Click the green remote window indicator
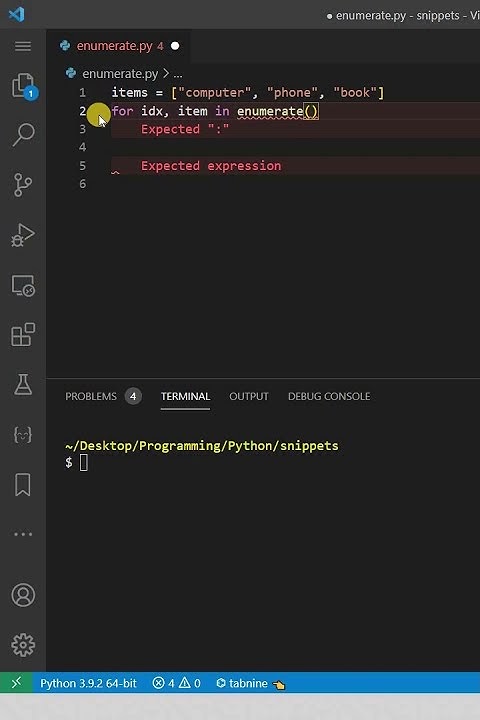 [16, 683]
